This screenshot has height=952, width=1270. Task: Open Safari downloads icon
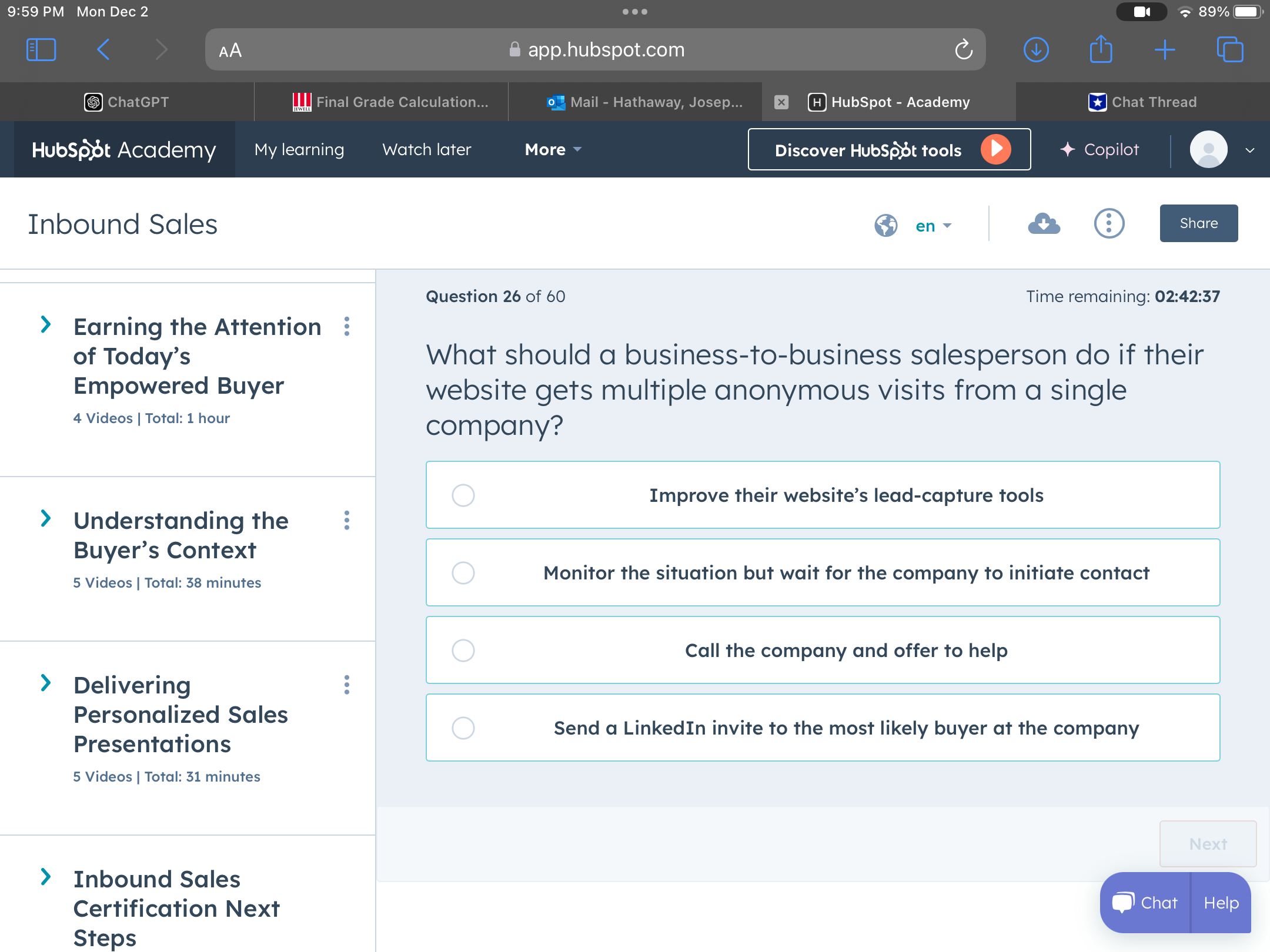(x=1036, y=50)
